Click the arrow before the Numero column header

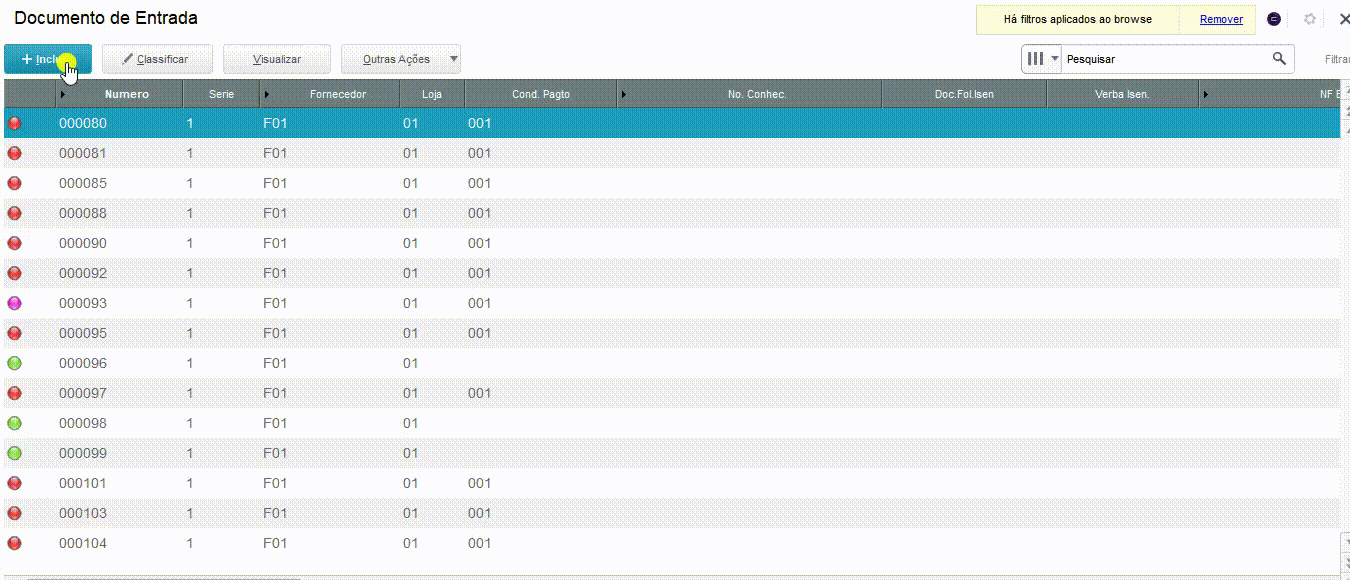point(62,94)
